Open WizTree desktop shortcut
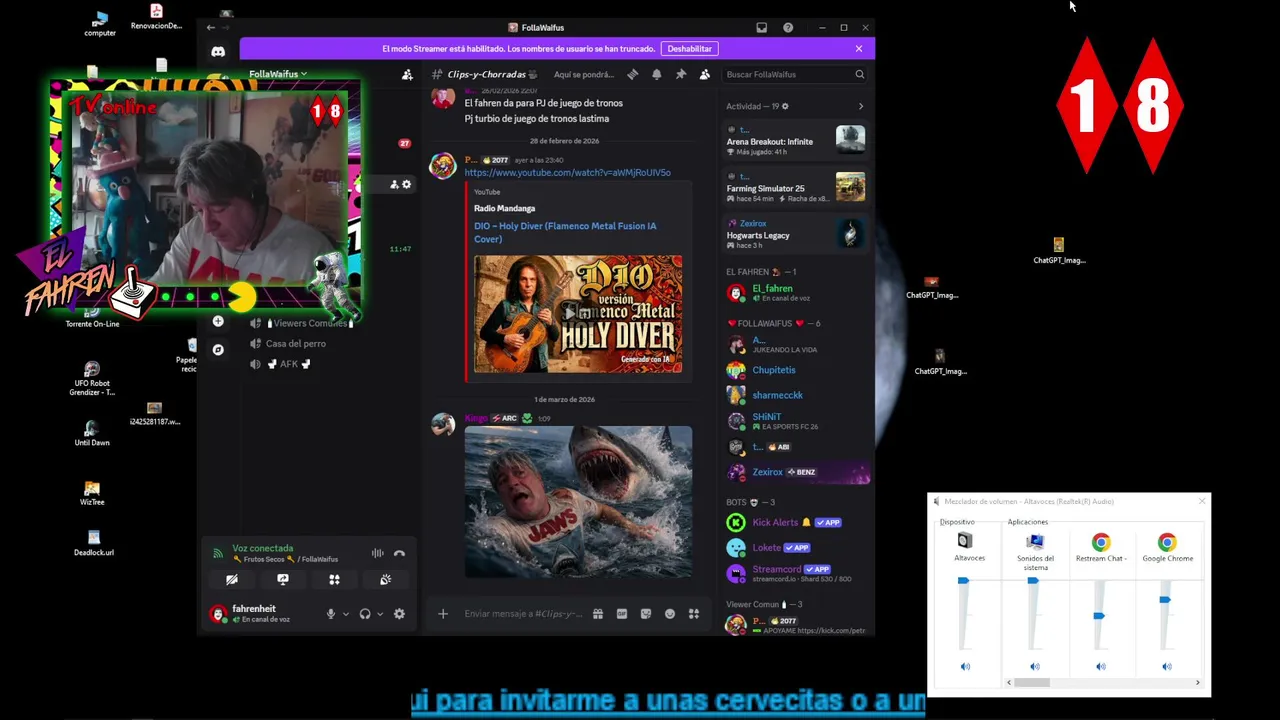The height and width of the screenshot is (720, 1280). [x=92, y=493]
